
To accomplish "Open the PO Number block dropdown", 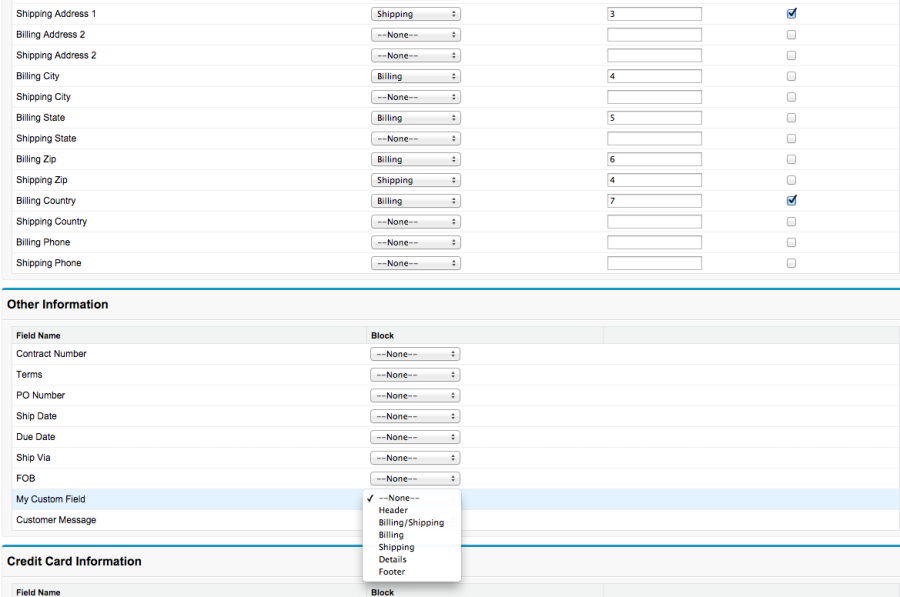I will (x=415, y=396).
